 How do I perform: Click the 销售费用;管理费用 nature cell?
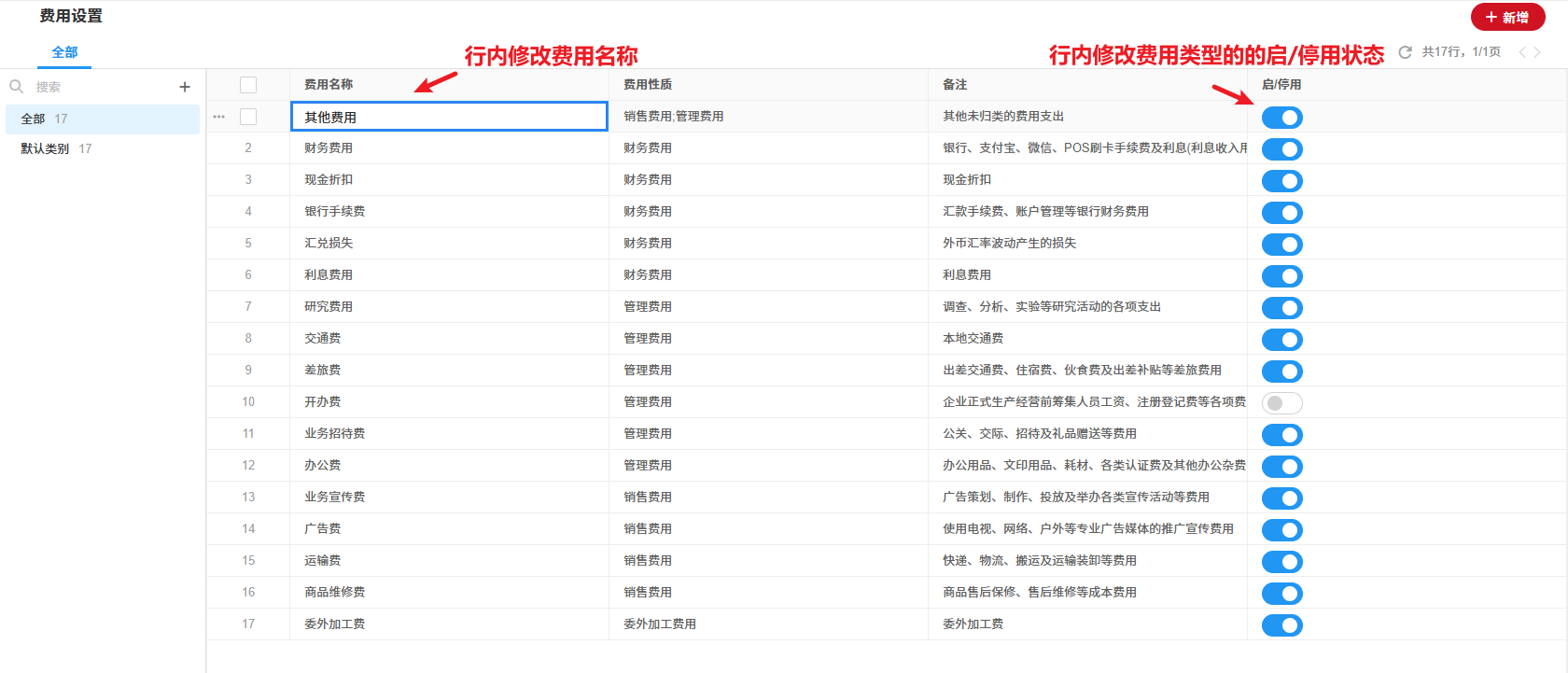point(768,117)
